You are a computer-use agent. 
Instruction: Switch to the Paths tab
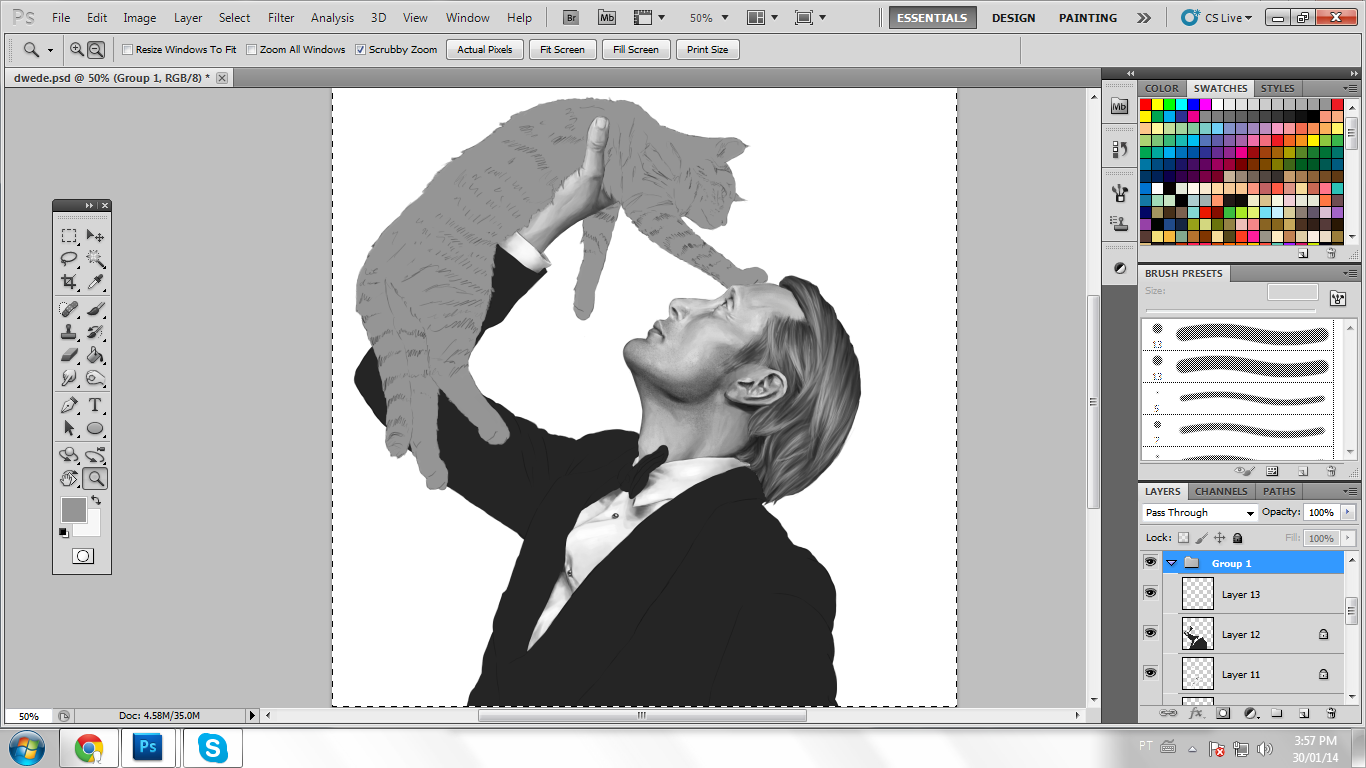pos(1279,491)
